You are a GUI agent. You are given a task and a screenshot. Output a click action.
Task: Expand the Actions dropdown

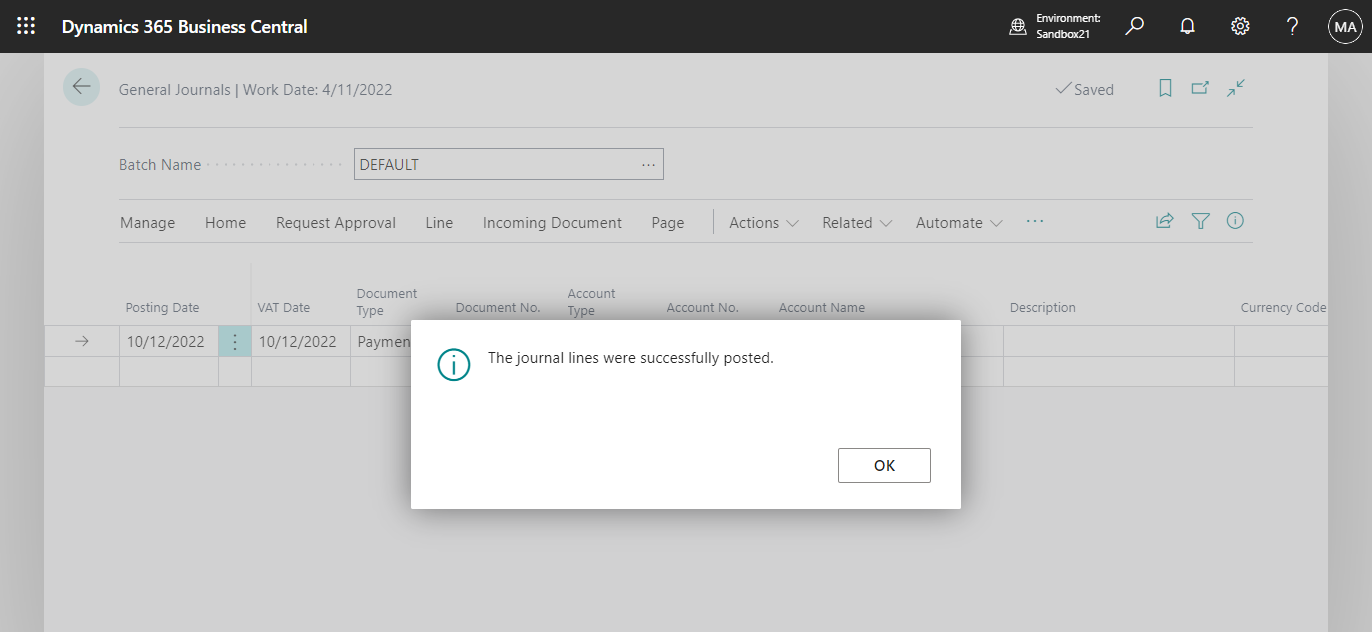(x=762, y=222)
